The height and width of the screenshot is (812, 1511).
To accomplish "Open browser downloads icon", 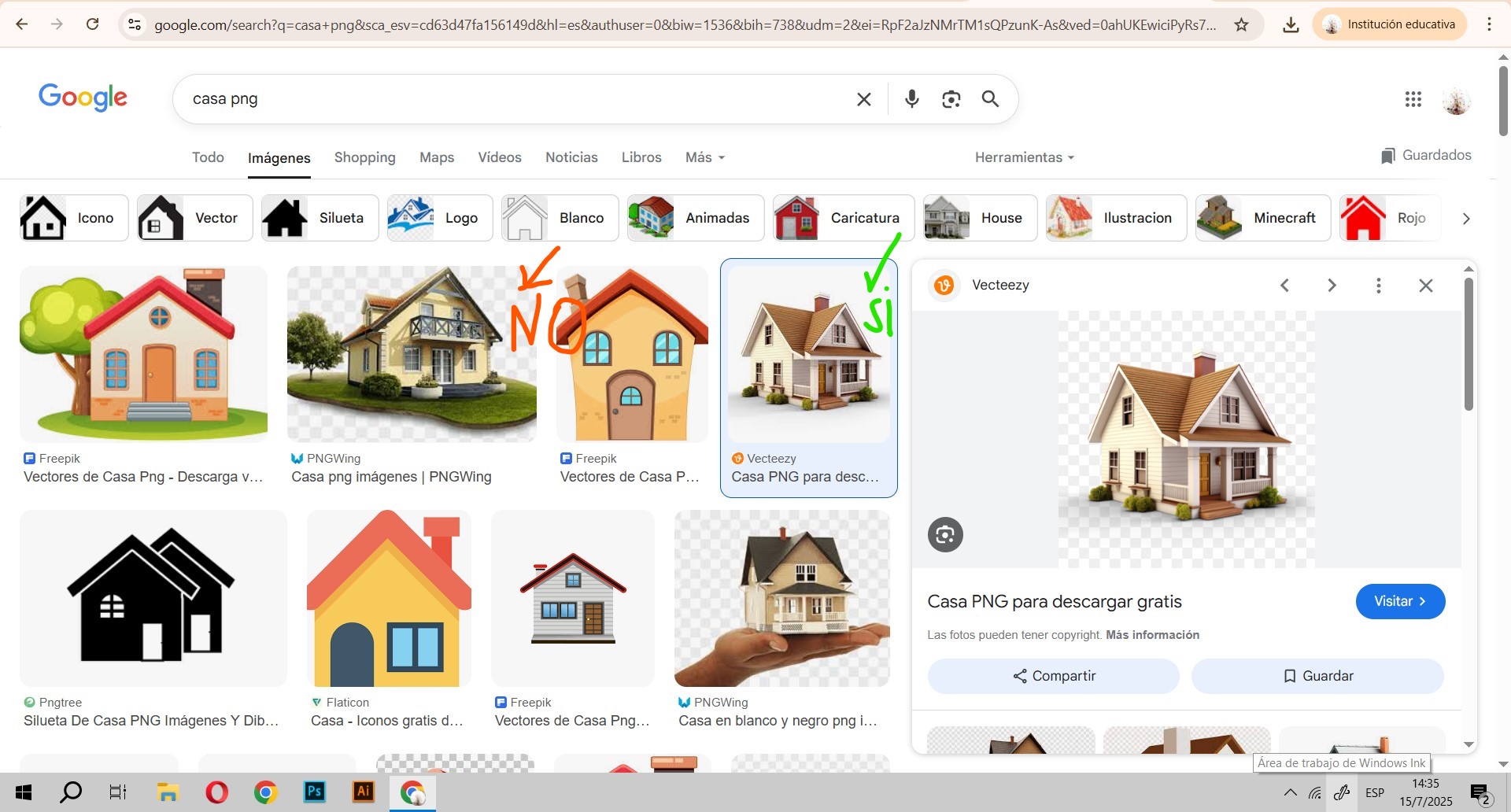I will pyautogui.click(x=1291, y=24).
